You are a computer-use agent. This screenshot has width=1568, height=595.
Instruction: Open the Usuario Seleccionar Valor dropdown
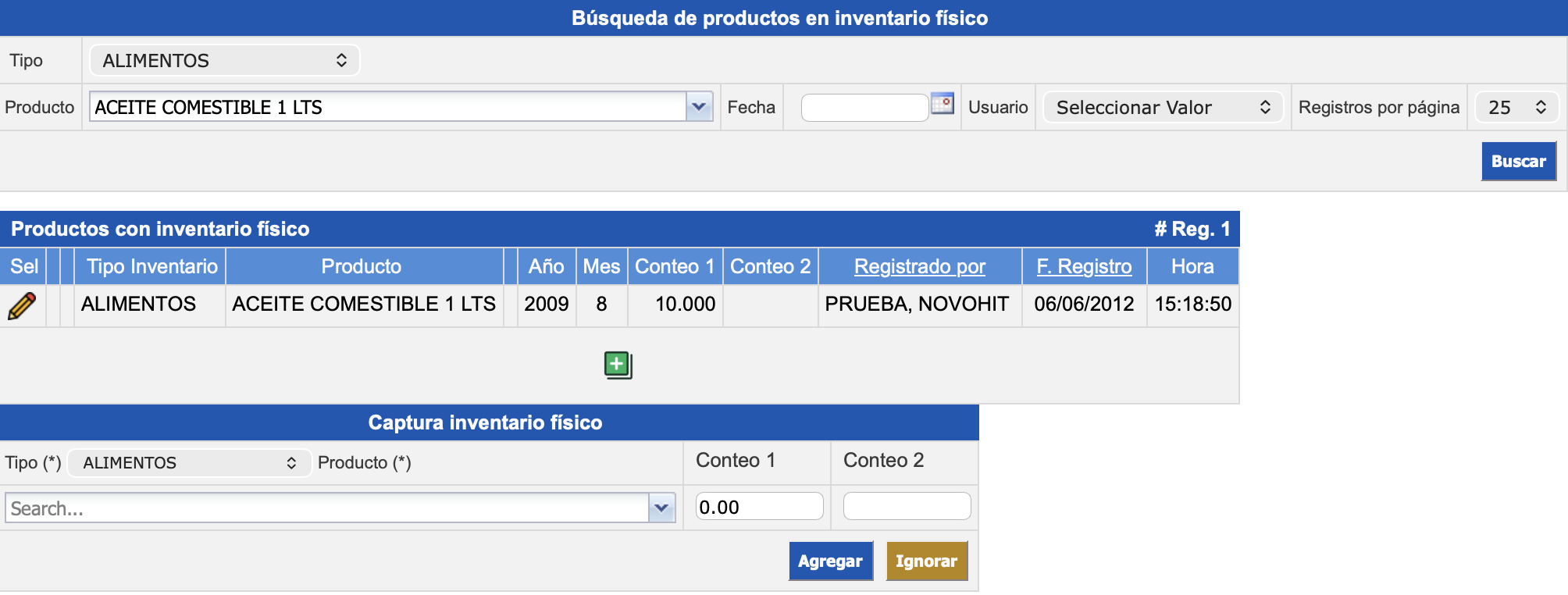point(1163,108)
